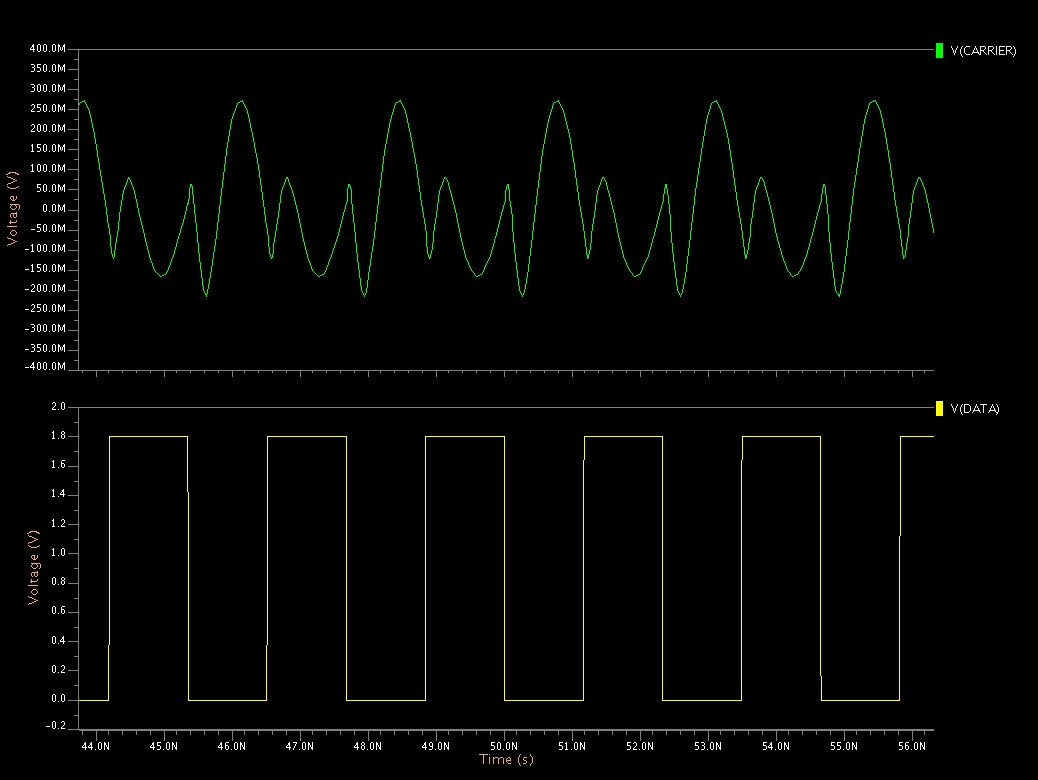The width and height of the screenshot is (1038, 780).
Task: Click the 0.8 data voltage axis label
Action: tap(58, 582)
